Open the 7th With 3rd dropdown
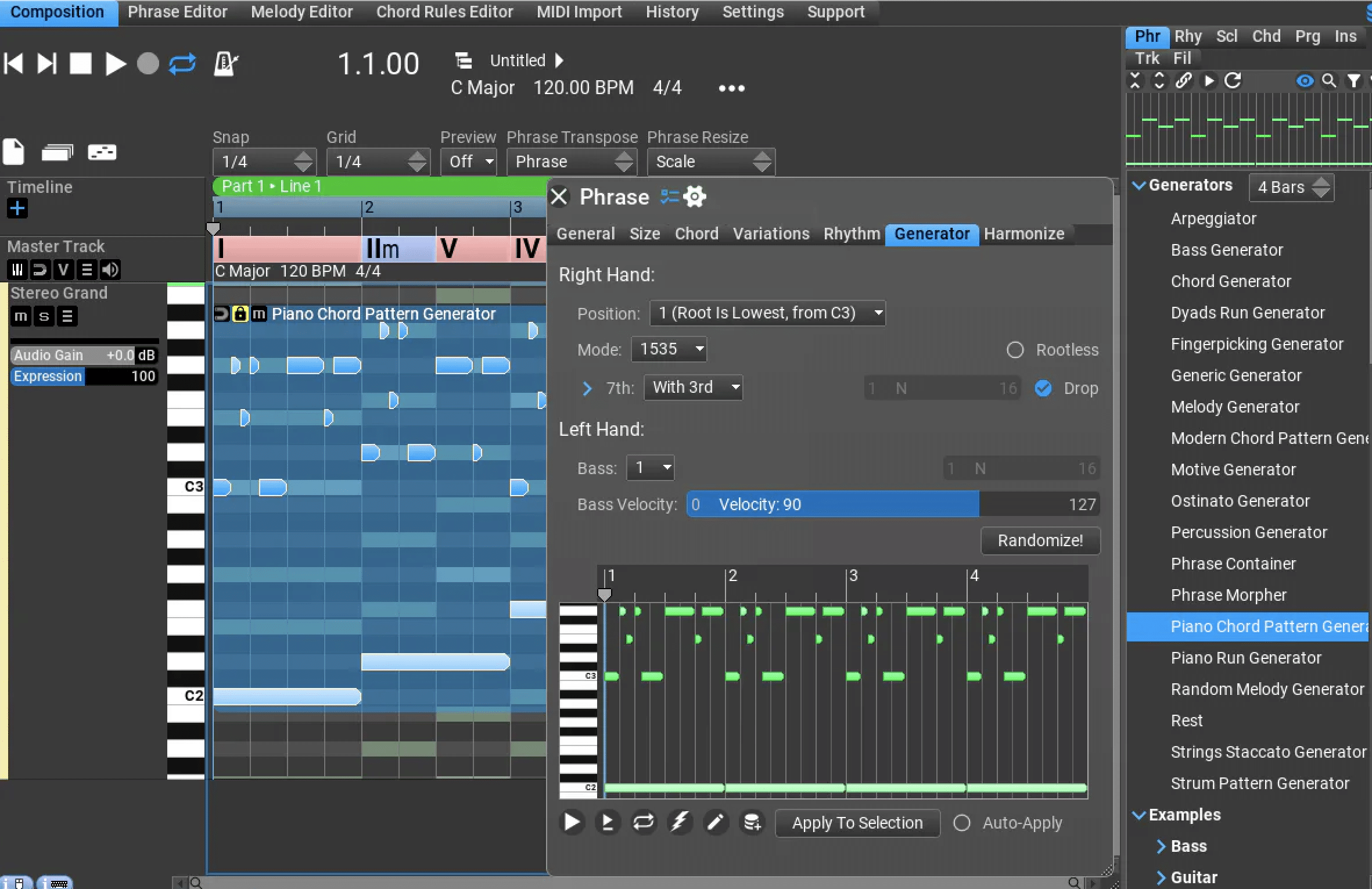1372x889 pixels. (693, 387)
